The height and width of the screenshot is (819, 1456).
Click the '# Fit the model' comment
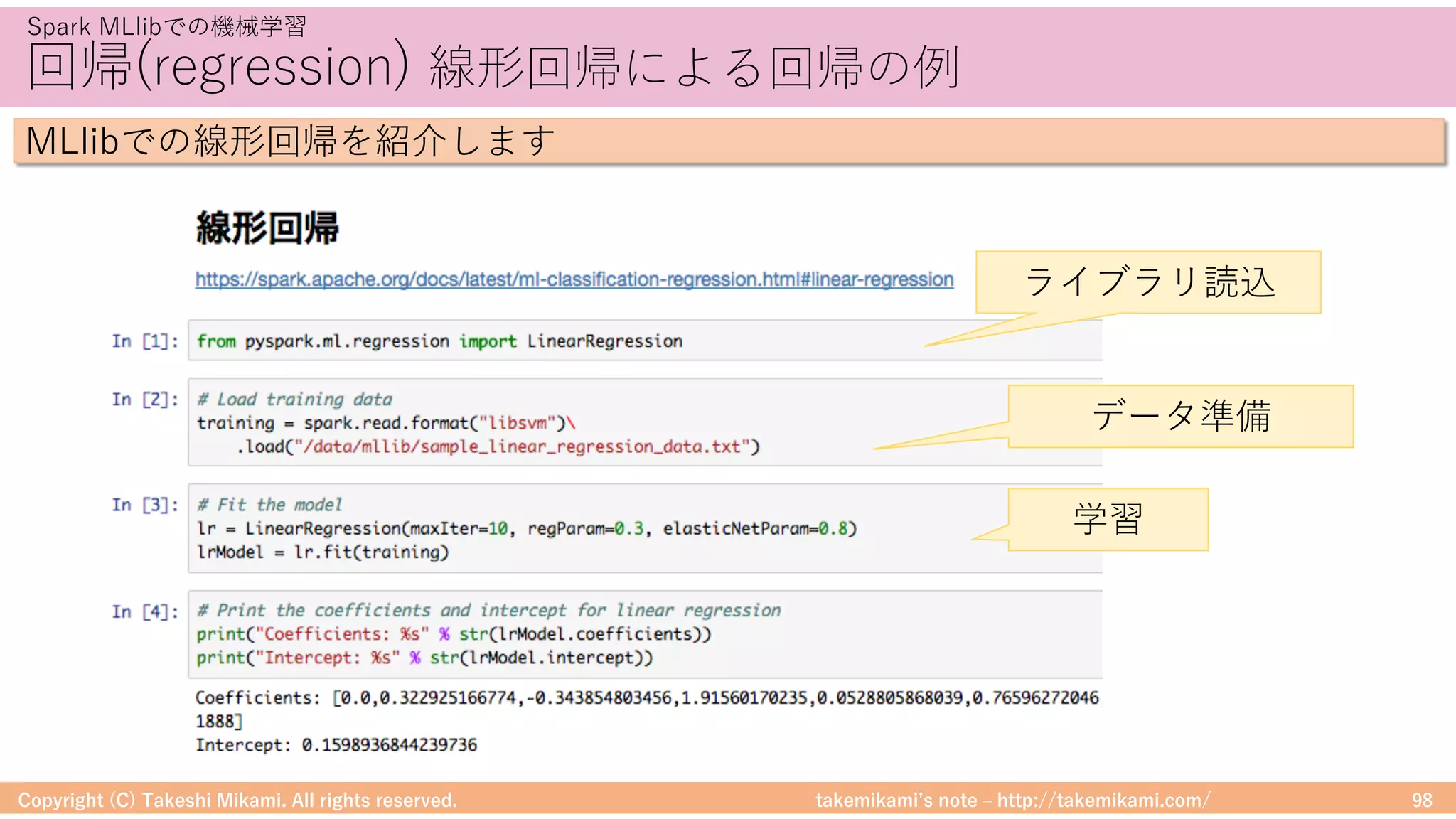[x=269, y=505]
